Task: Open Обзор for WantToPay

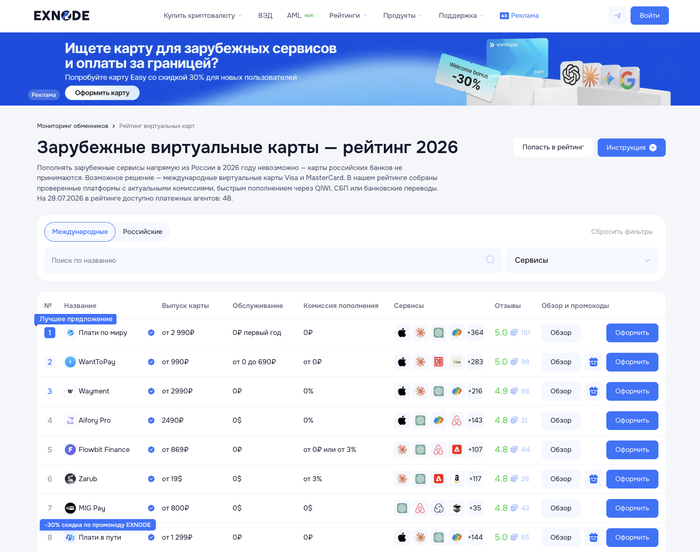Action: [561, 362]
